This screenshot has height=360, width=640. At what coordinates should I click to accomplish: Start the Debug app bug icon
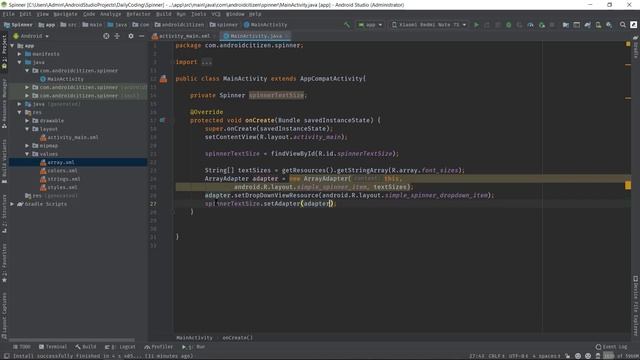click(x=509, y=25)
